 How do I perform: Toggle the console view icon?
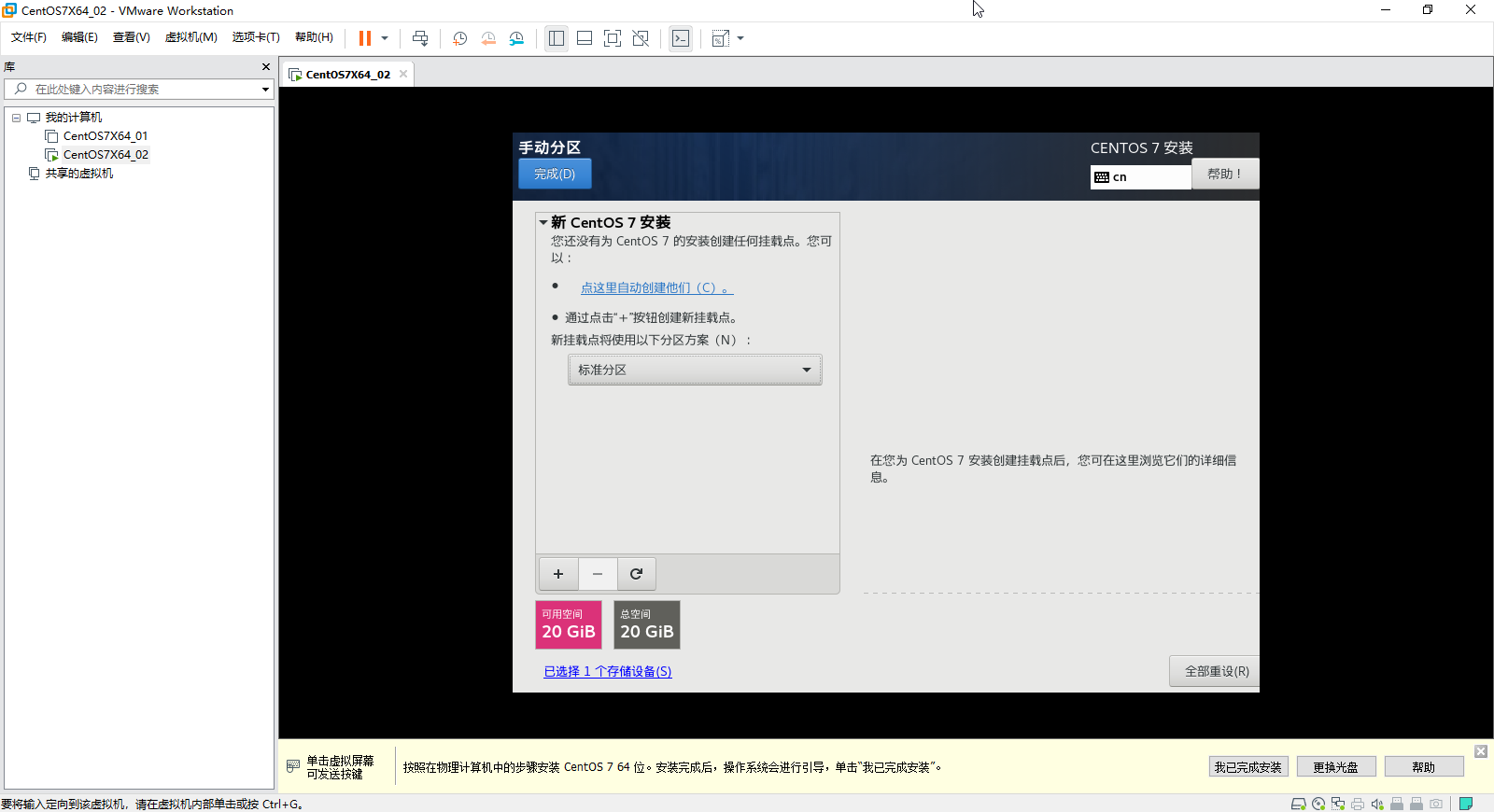click(681, 38)
